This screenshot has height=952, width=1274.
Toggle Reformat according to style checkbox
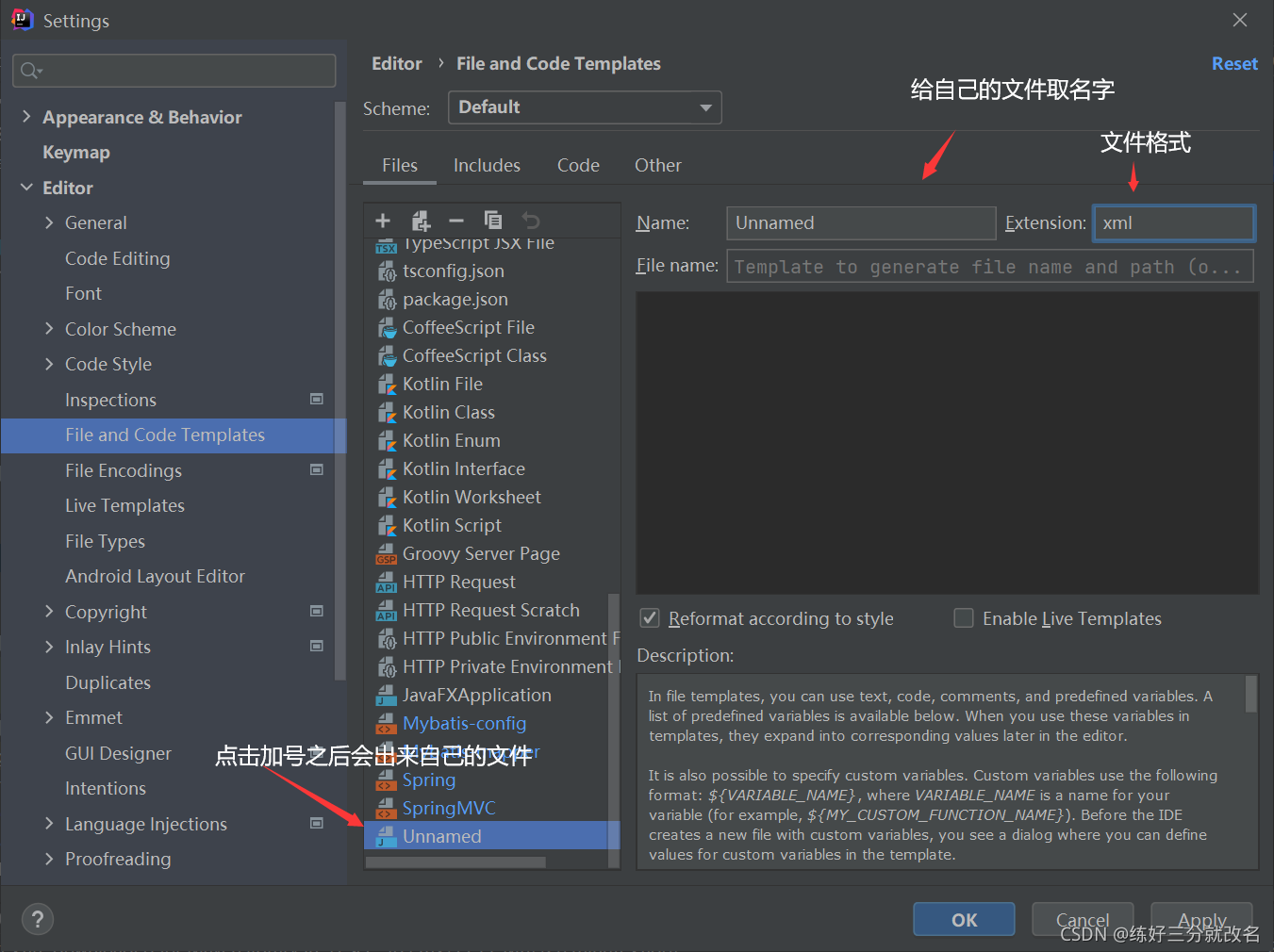[x=650, y=618]
